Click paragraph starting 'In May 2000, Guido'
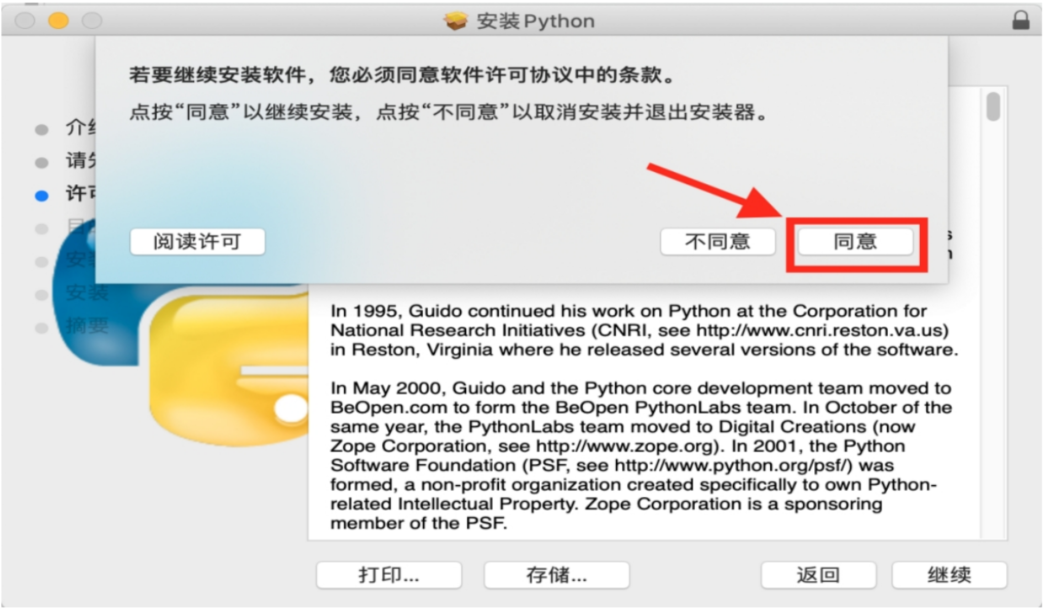This screenshot has width=1046, height=613. coord(640,456)
